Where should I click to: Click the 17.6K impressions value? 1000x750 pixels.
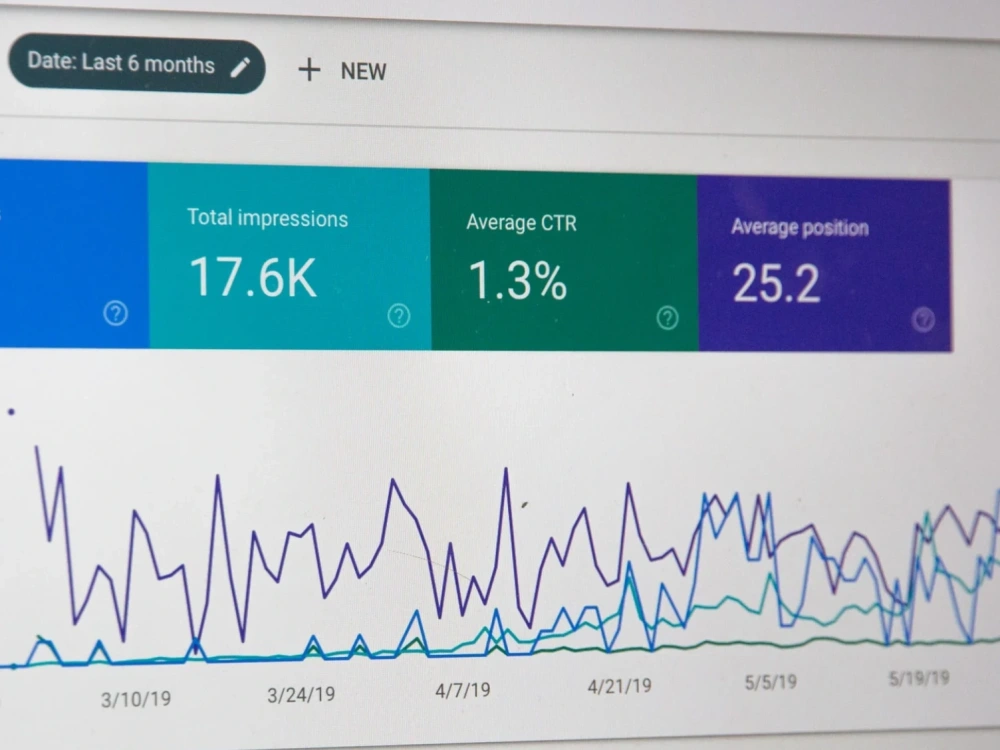(x=253, y=277)
